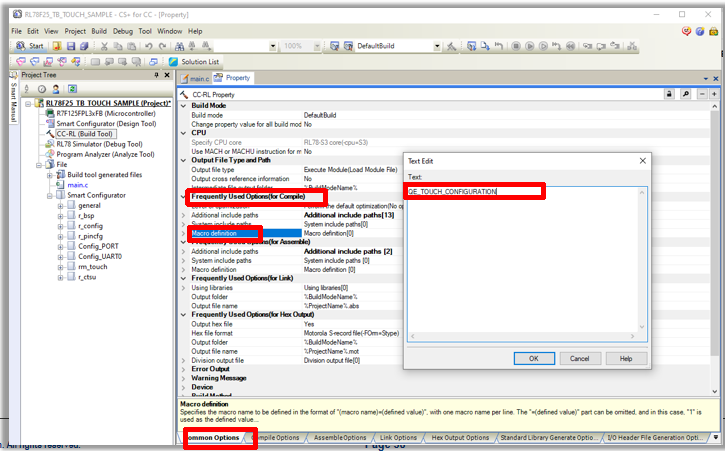Click Cancel in Text Edit dialog
Image resolution: width=725 pixels, height=451 pixels.
pyautogui.click(x=580, y=358)
